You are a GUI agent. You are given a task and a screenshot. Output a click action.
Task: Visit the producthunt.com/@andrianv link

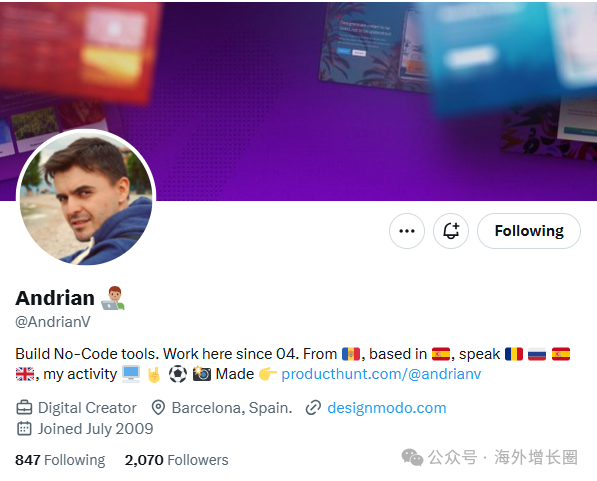(381, 374)
